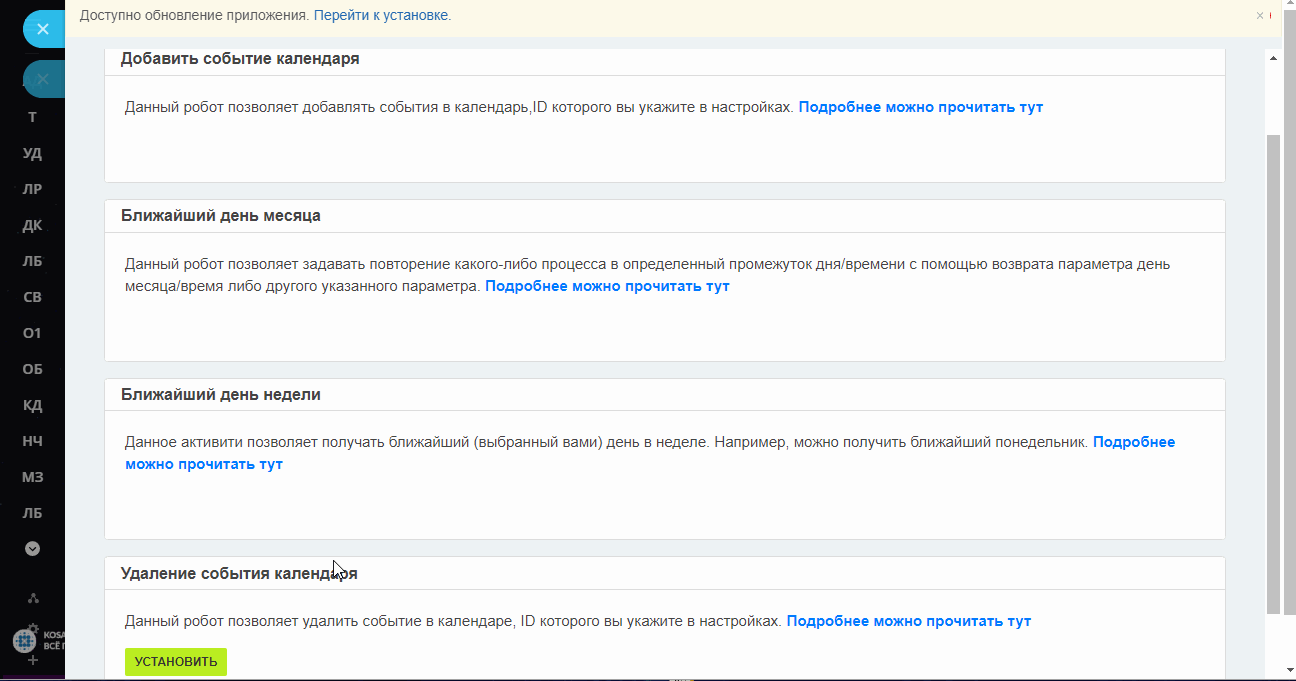Screen dimensions: 1296x681
Task: Open the Т item in the left sidebar
Action: (32, 117)
